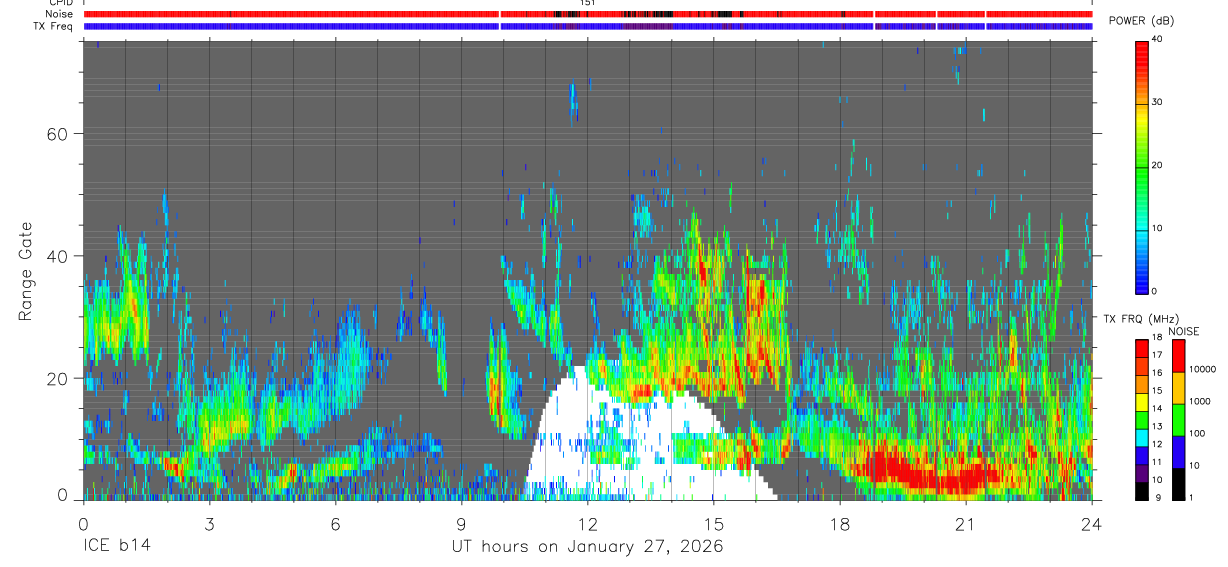Screen dimensions: 1228x567
Task: Click the red top segment of NOISE legend
Action: pos(1179,356)
